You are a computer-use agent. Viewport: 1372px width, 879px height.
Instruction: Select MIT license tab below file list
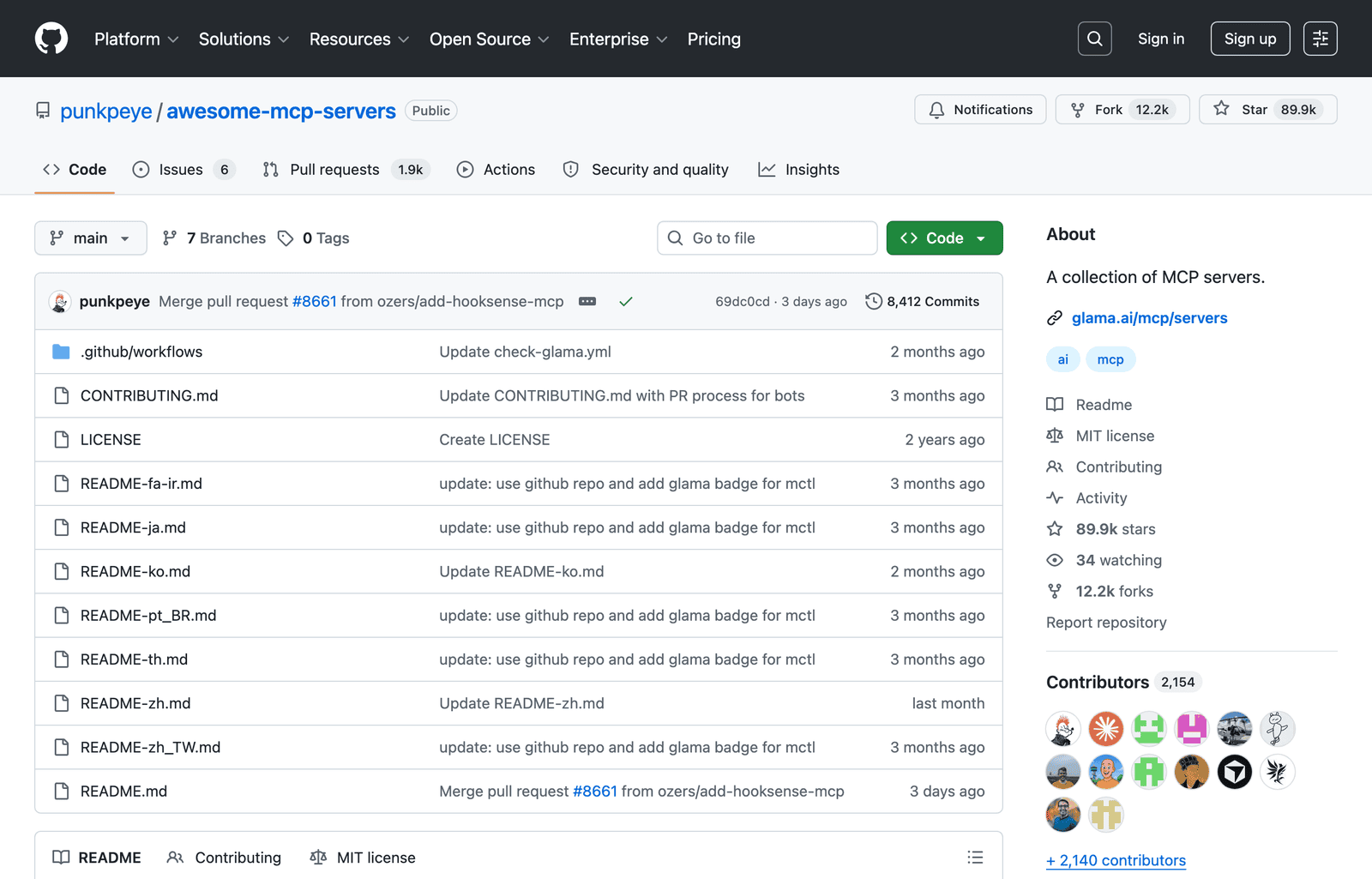click(363, 858)
